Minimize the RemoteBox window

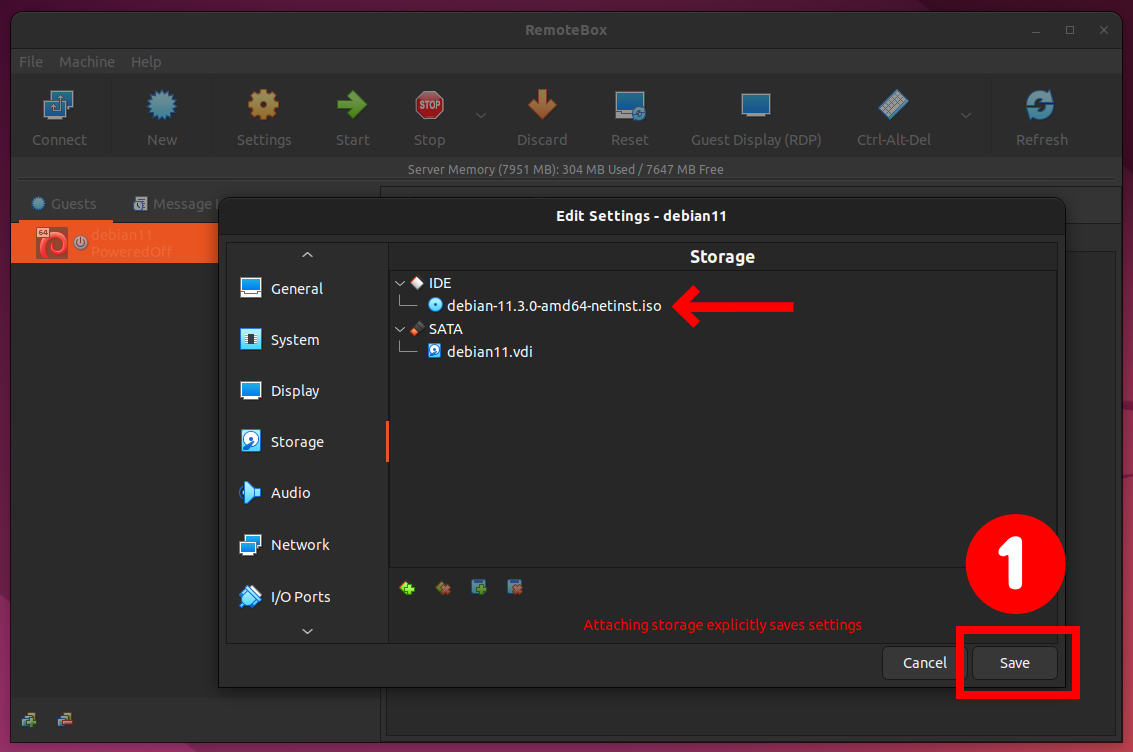click(x=1036, y=30)
